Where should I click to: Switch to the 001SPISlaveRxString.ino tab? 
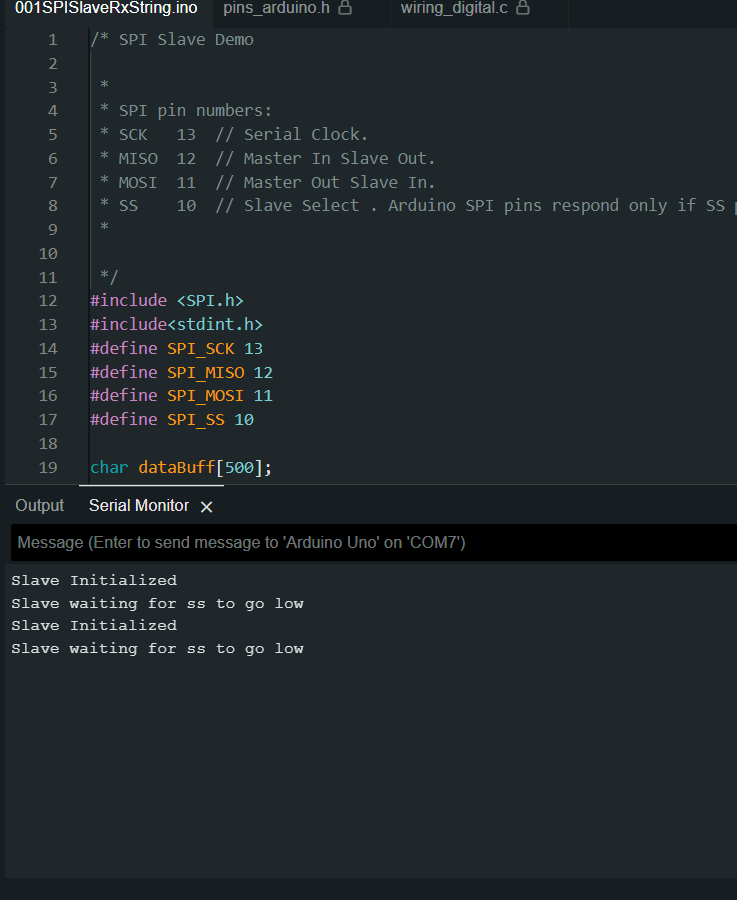tap(105, 8)
